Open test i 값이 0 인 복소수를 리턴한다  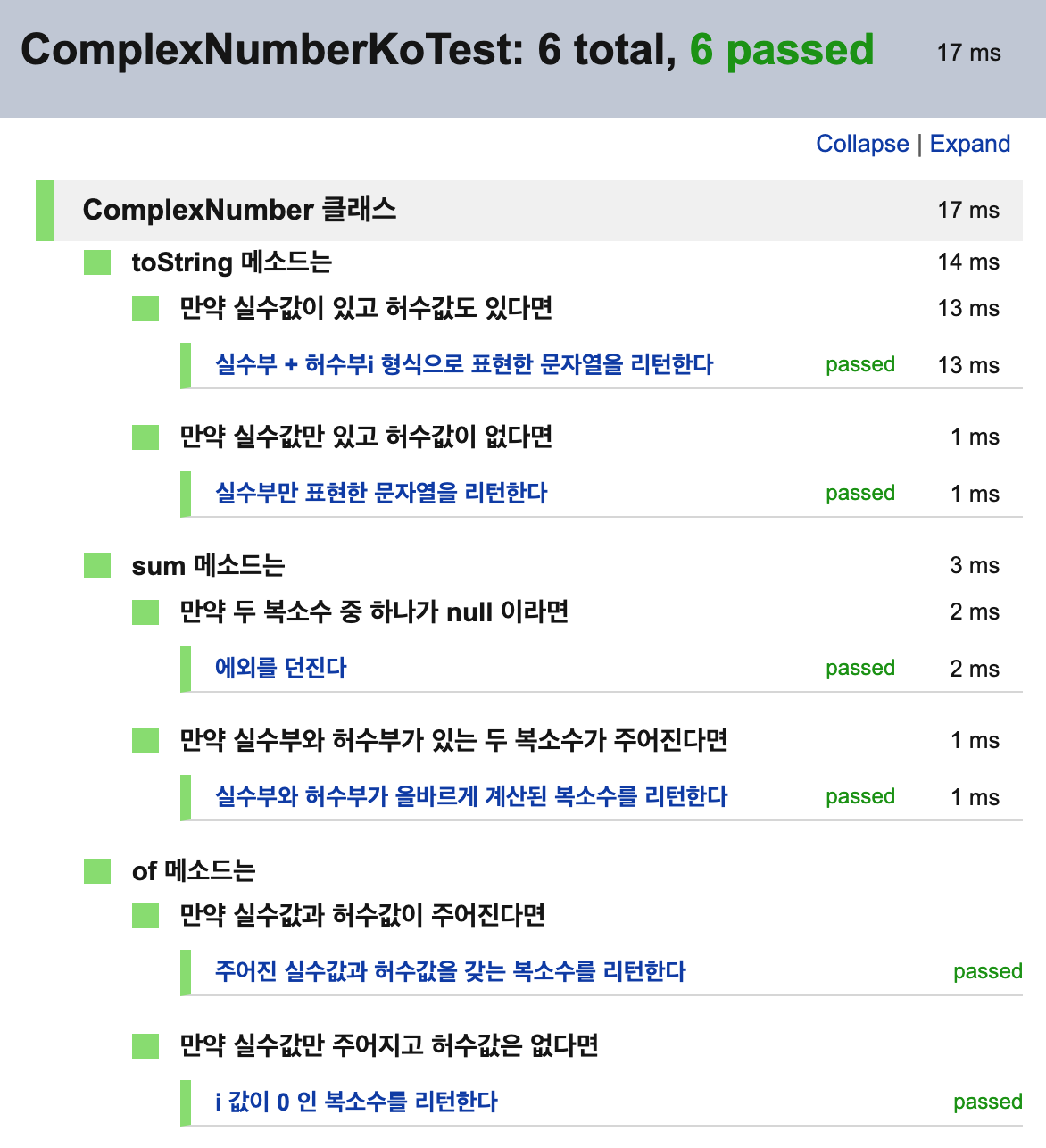[356, 1102]
